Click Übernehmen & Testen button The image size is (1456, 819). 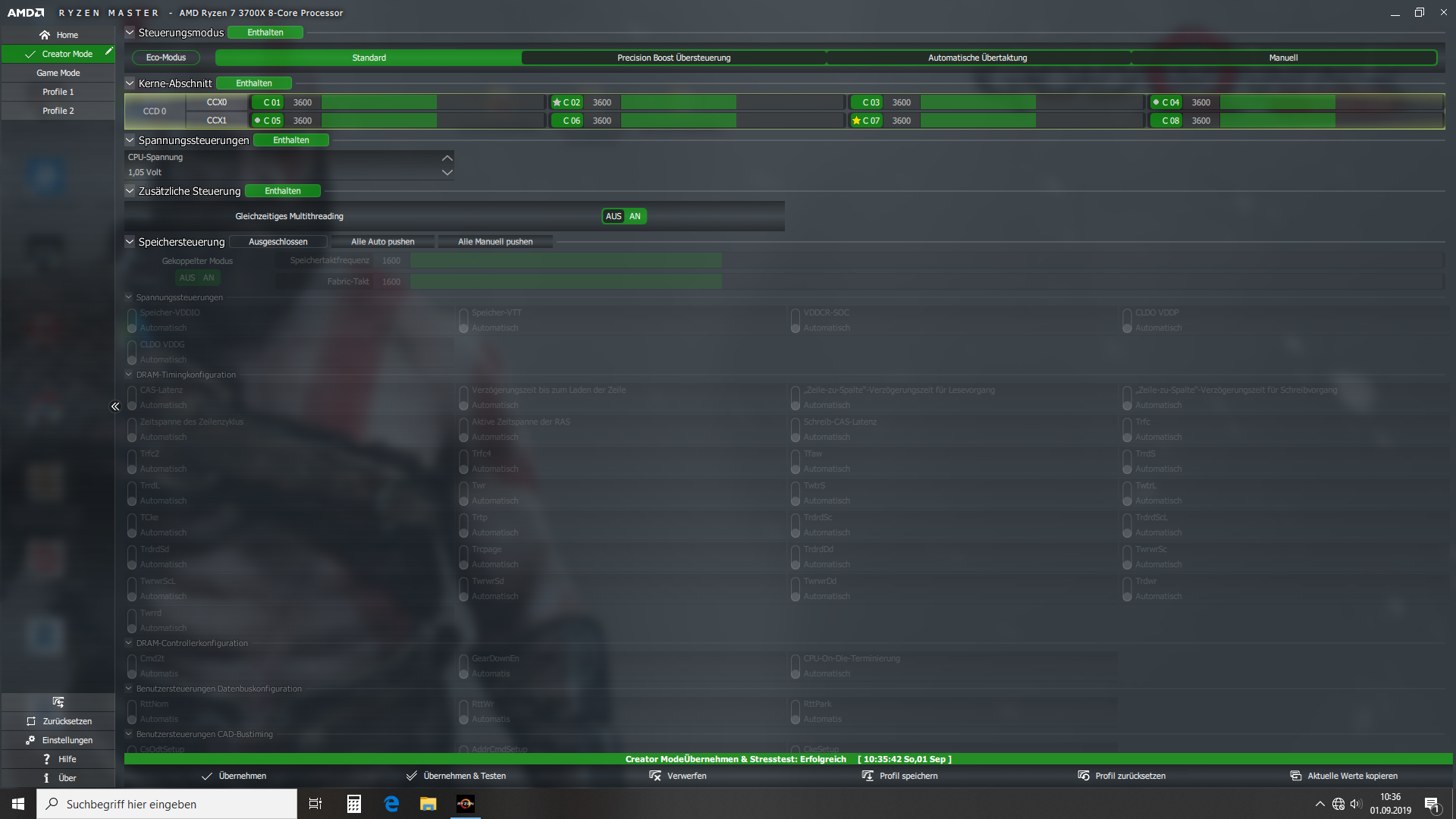(456, 776)
